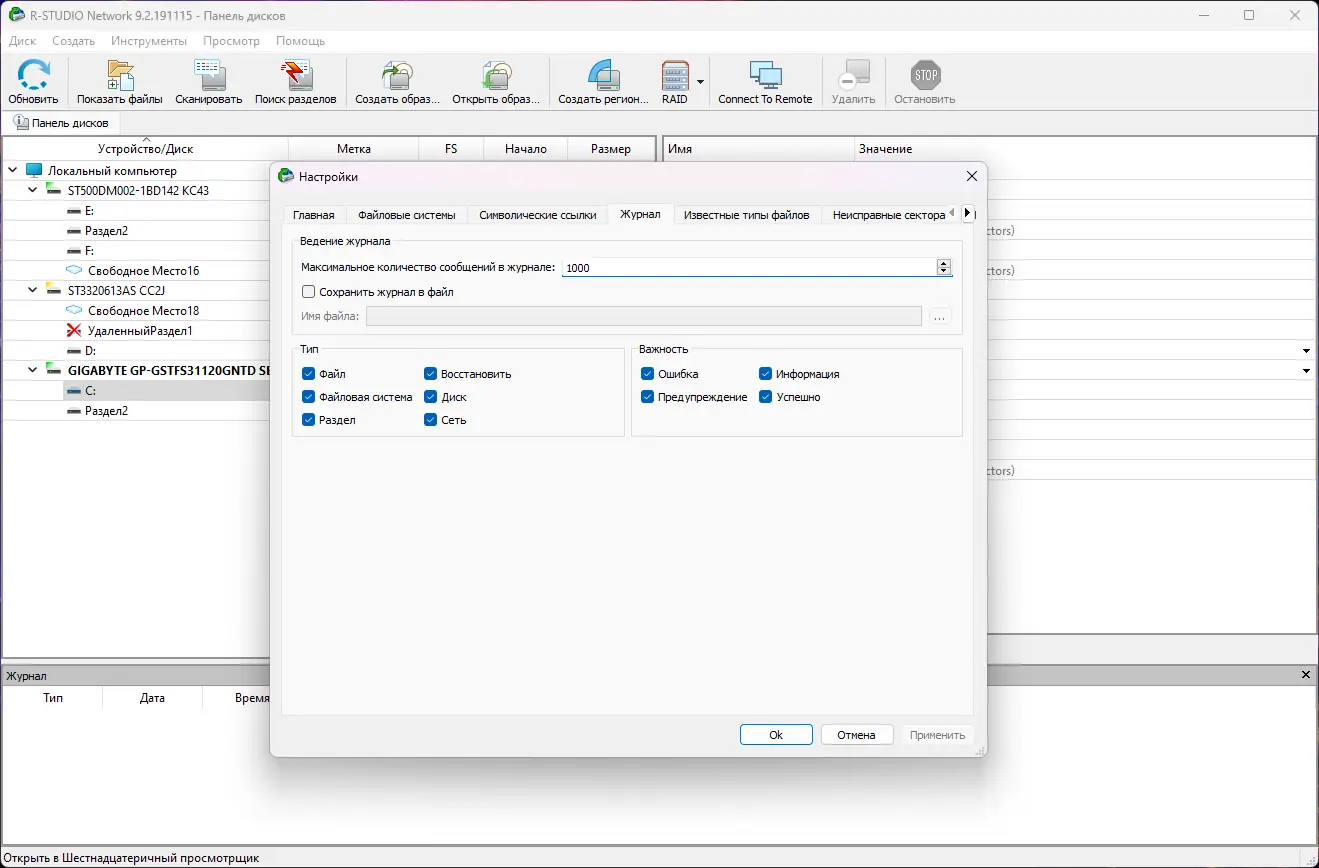Uncheck the Информация checkbox
The width and height of the screenshot is (1319, 868).
766,374
